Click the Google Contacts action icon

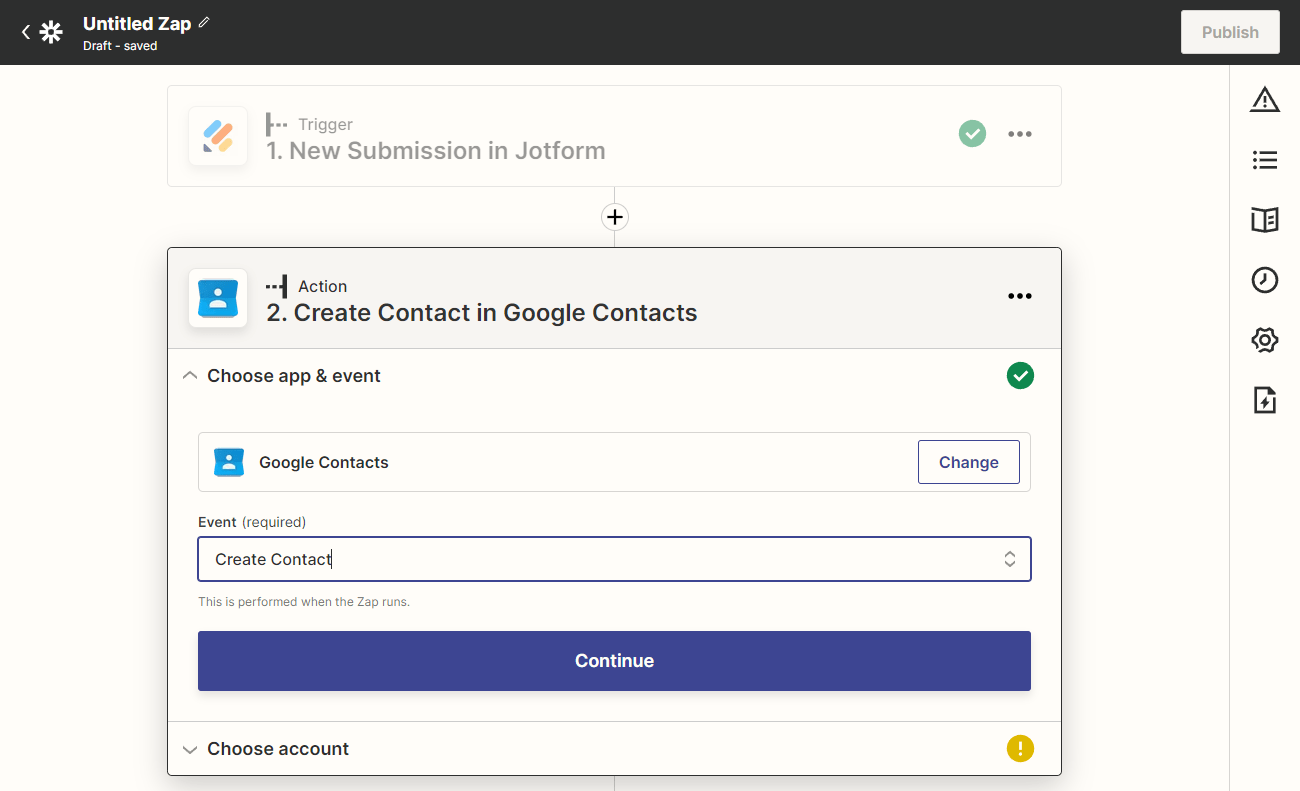pos(218,298)
